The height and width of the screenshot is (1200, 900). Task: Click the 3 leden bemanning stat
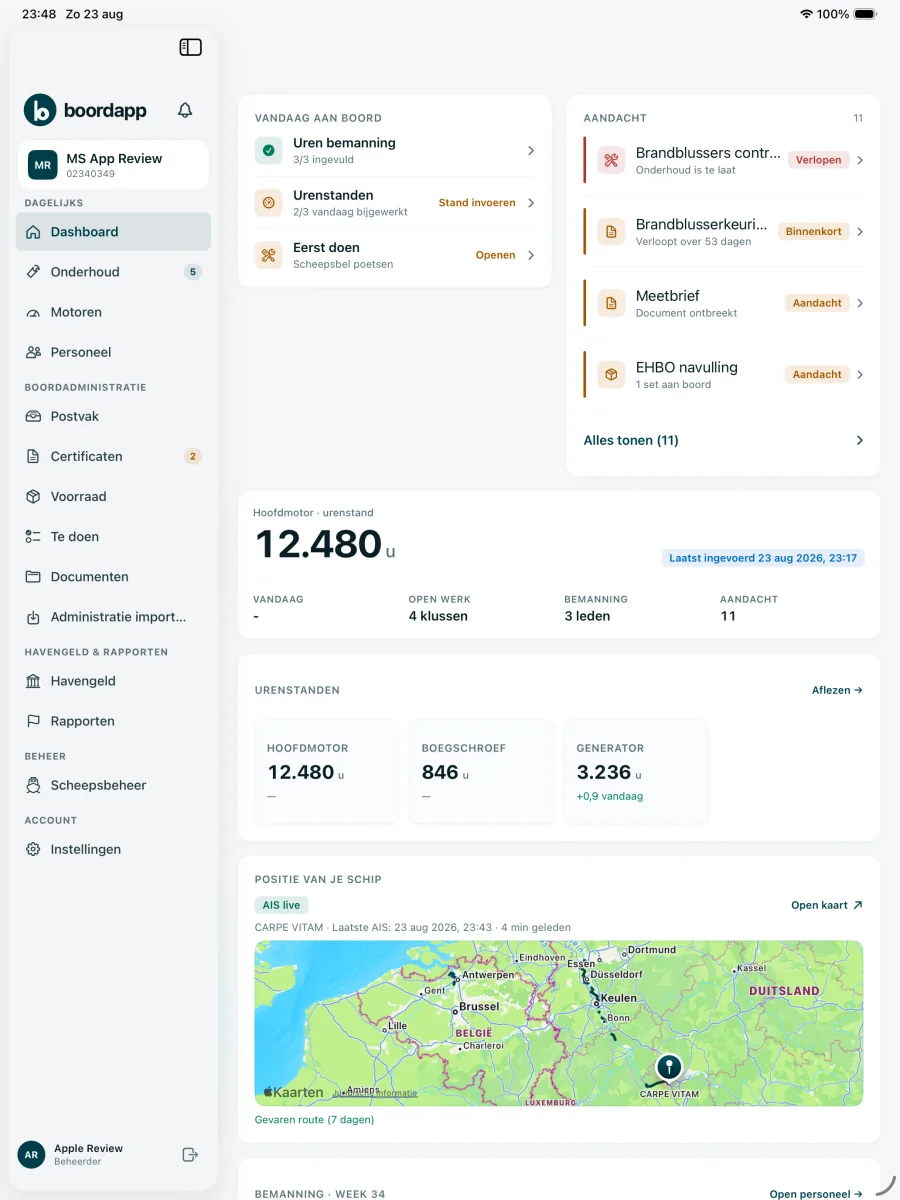[x=587, y=616]
